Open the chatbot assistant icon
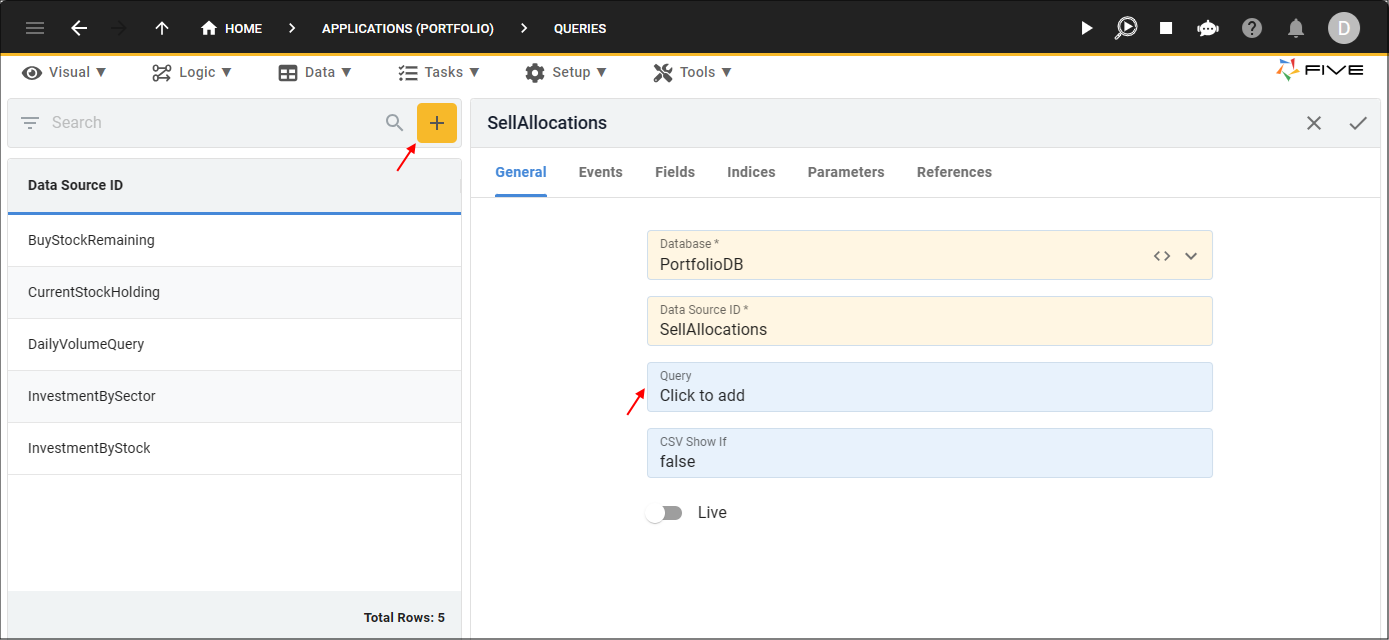The image size is (1389, 640). pyautogui.click(x=1207, y=28)
